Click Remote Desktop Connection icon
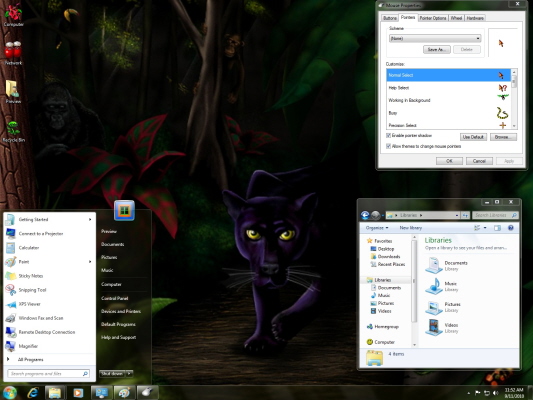The width and height of the screenshot is (533, 400). [x=11, y=332]
